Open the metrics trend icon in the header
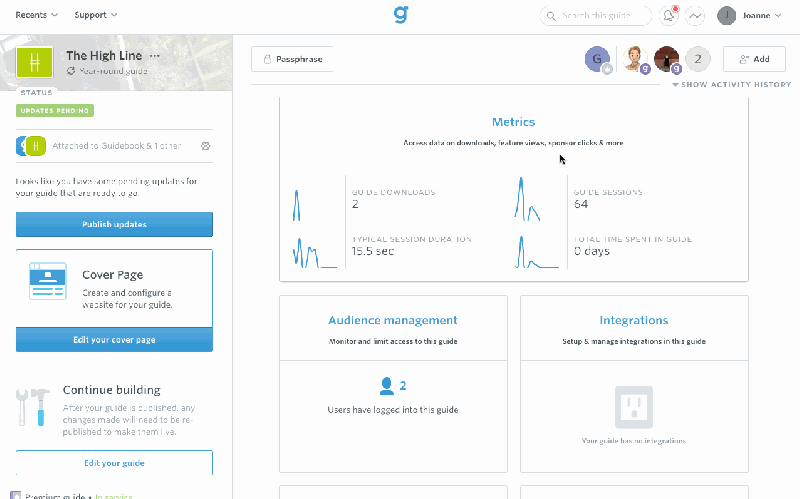Screen dimensions: 800x499 [695, 15]
